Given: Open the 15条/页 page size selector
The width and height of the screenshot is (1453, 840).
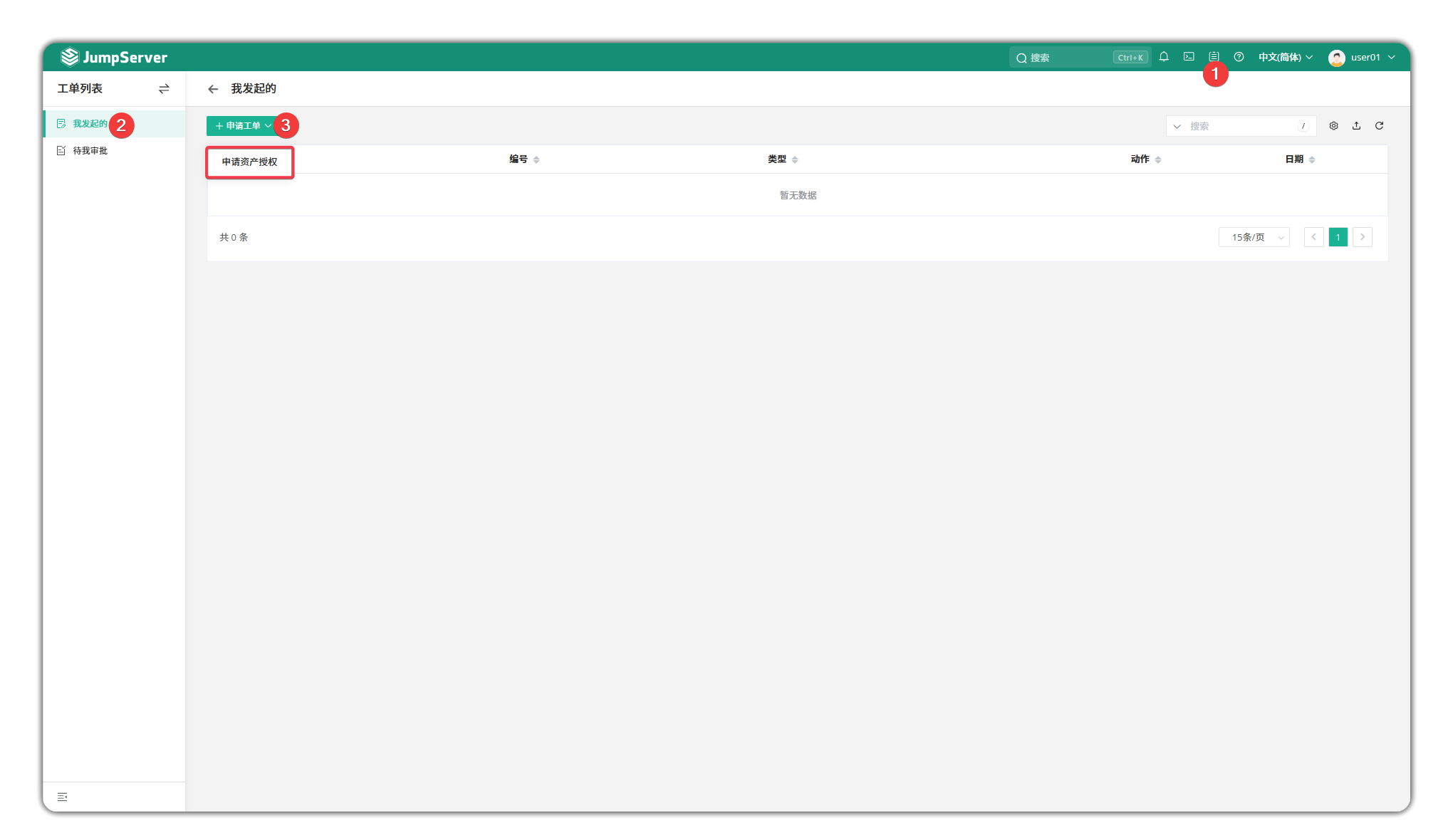Looking at the screenshot, I should pyautogui.click(x=1254, y=237).
